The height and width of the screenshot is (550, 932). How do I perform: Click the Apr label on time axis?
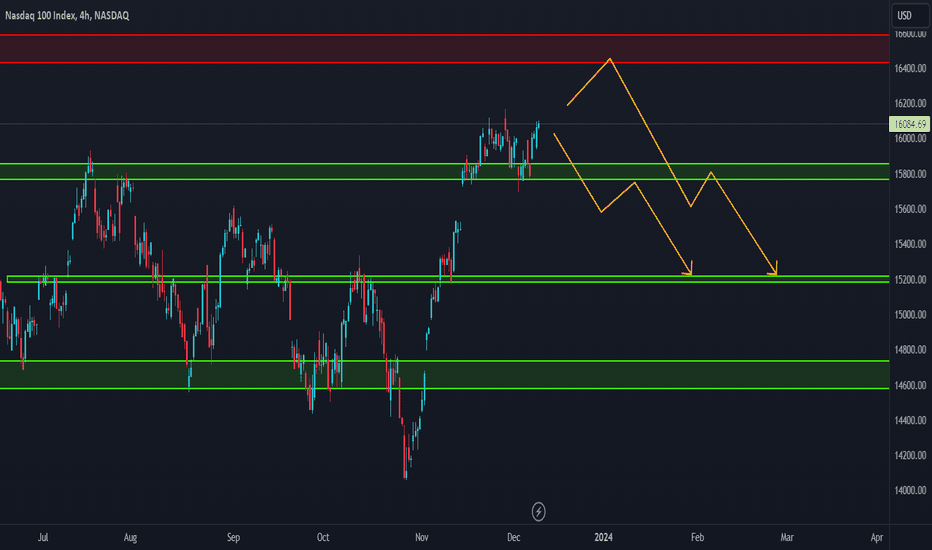pyautogui.click(x=876, y=538)
